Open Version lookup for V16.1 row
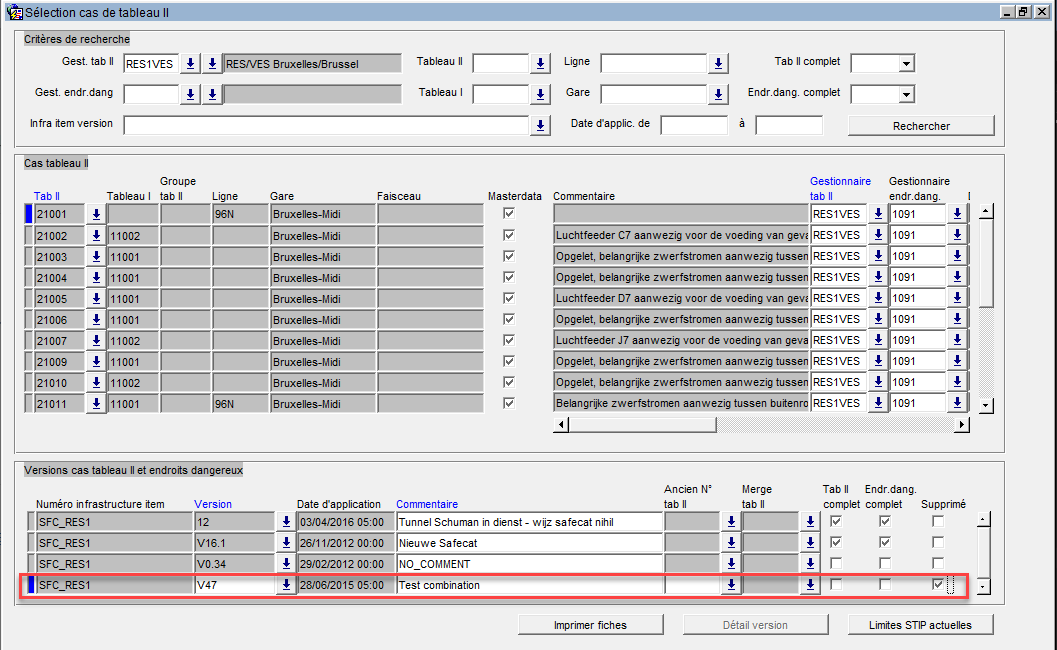 pos(286,543)
